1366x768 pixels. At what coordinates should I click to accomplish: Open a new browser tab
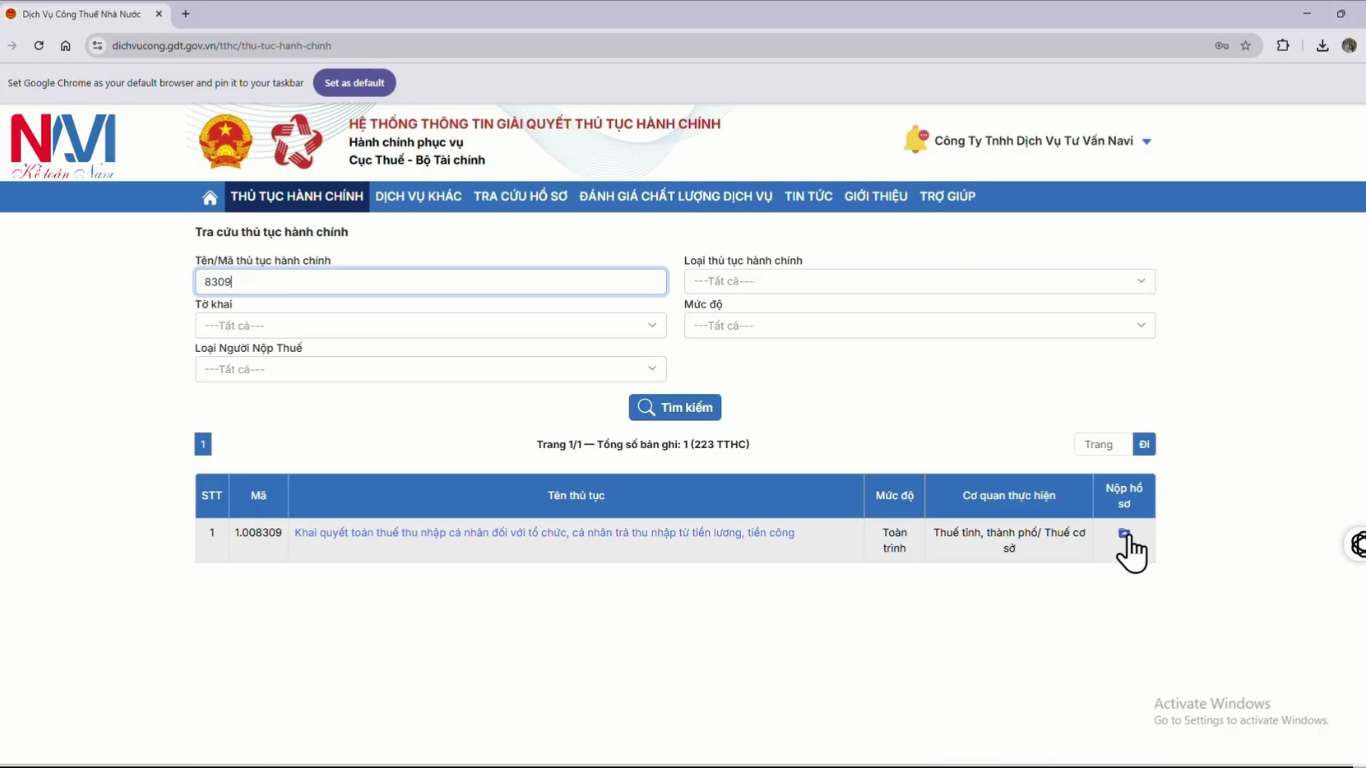[x=185, y=14]
